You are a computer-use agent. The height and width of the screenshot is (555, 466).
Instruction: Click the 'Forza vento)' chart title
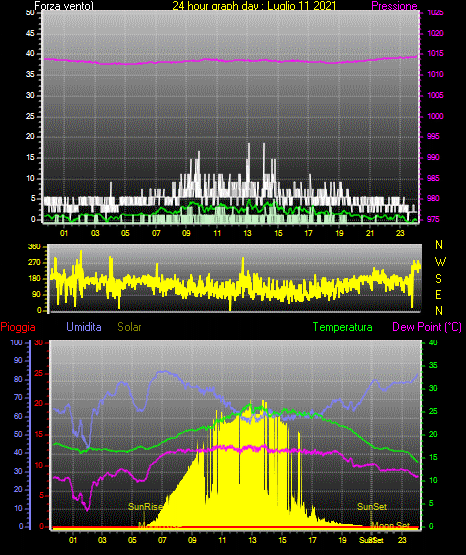(x=64, y=6)
